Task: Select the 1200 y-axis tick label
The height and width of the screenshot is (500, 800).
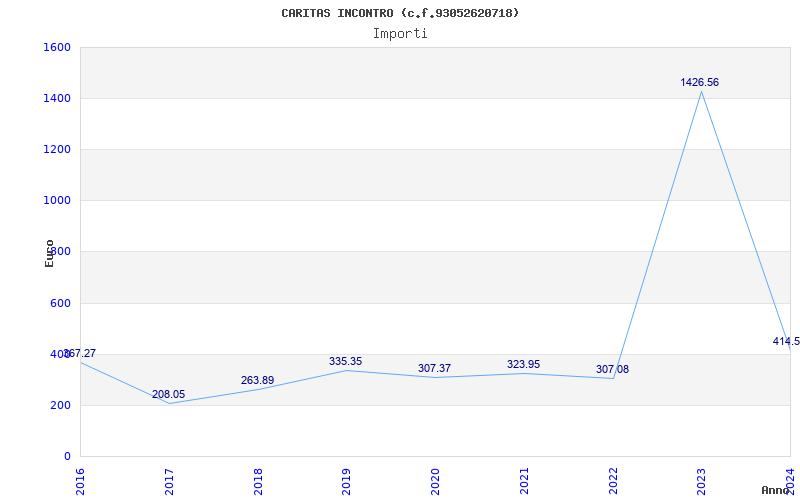Action: 57,149
